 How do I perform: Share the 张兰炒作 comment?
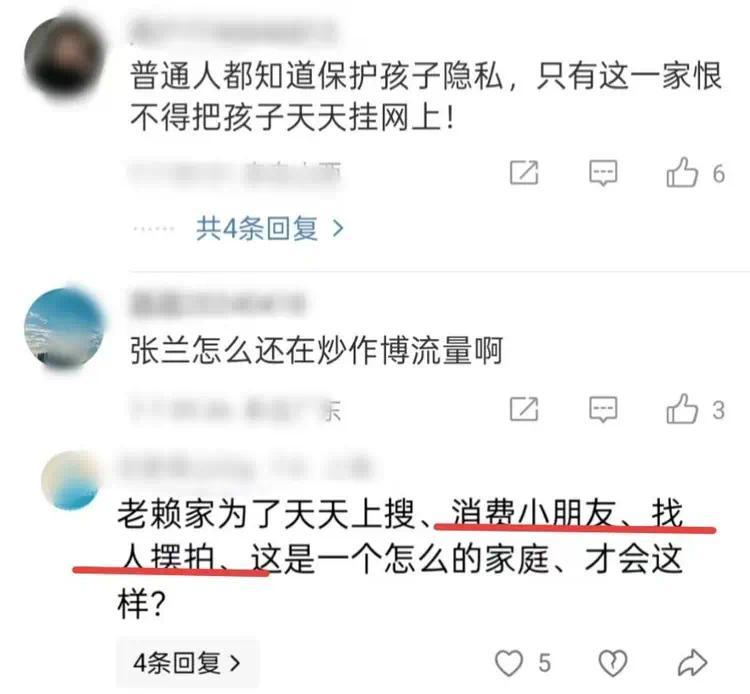[x=524, y=409]
